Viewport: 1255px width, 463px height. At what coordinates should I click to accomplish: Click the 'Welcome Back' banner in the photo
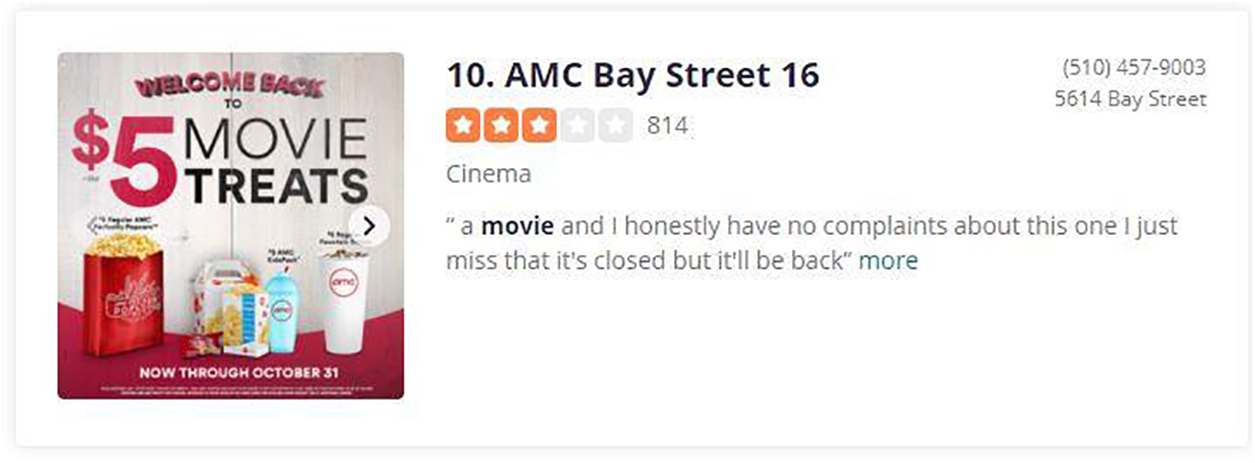click(x=229, y=88)
